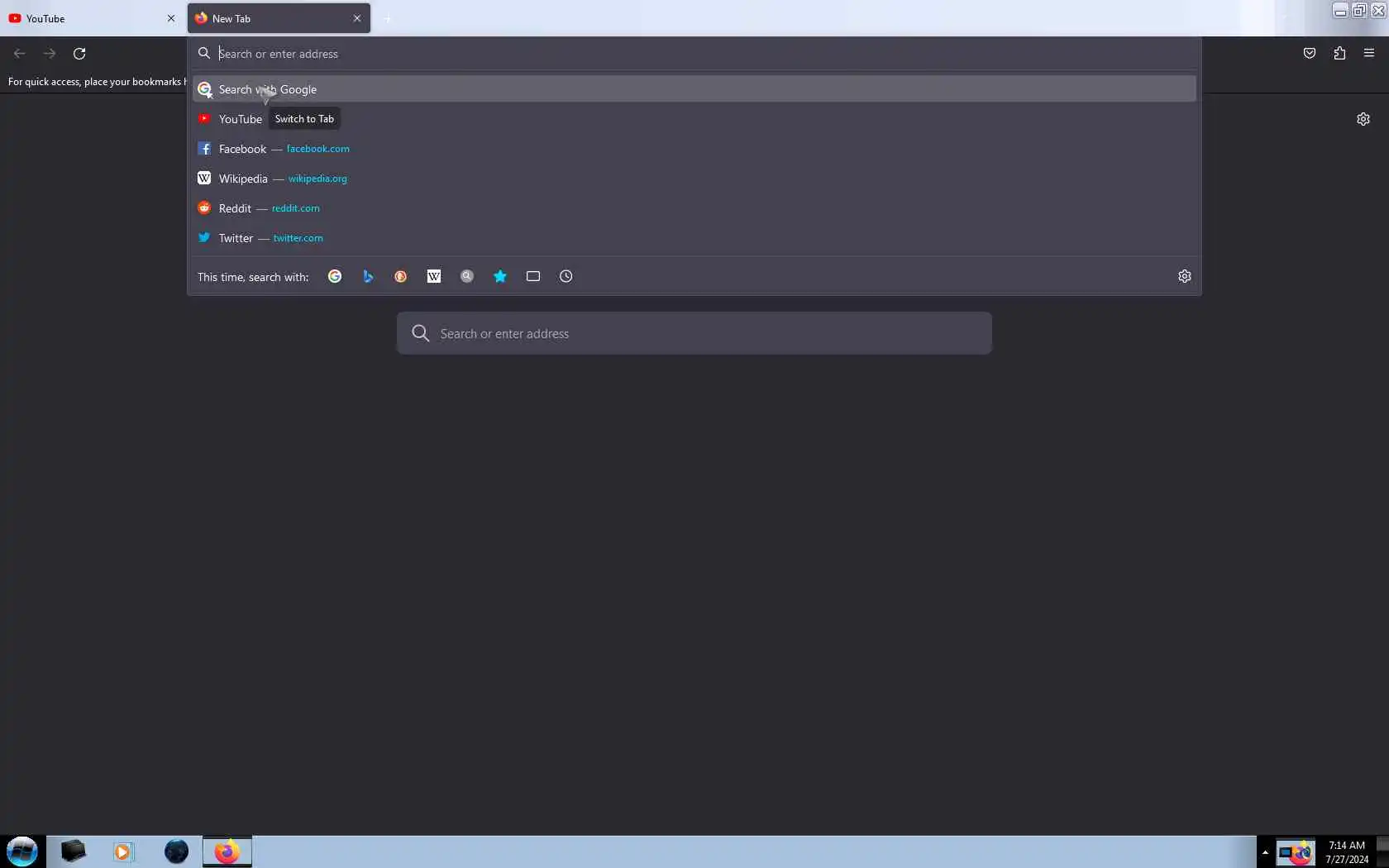Show hidden system tray icons
This screenshot has height=868, width=1389.
click(1265, 852)
